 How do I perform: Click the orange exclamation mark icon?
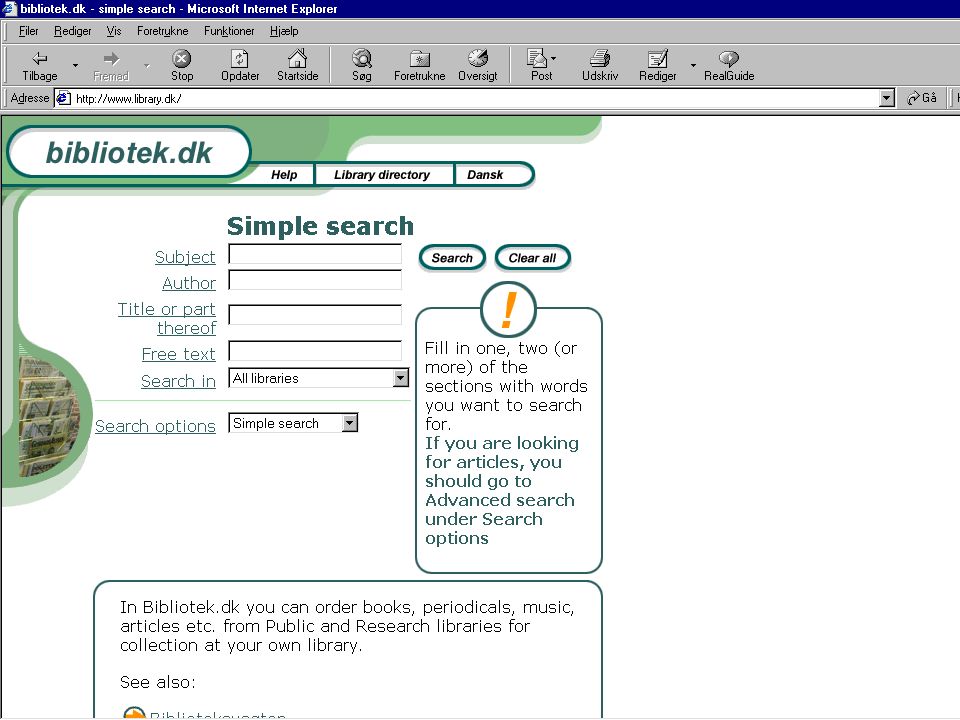(x=508, y=310)
